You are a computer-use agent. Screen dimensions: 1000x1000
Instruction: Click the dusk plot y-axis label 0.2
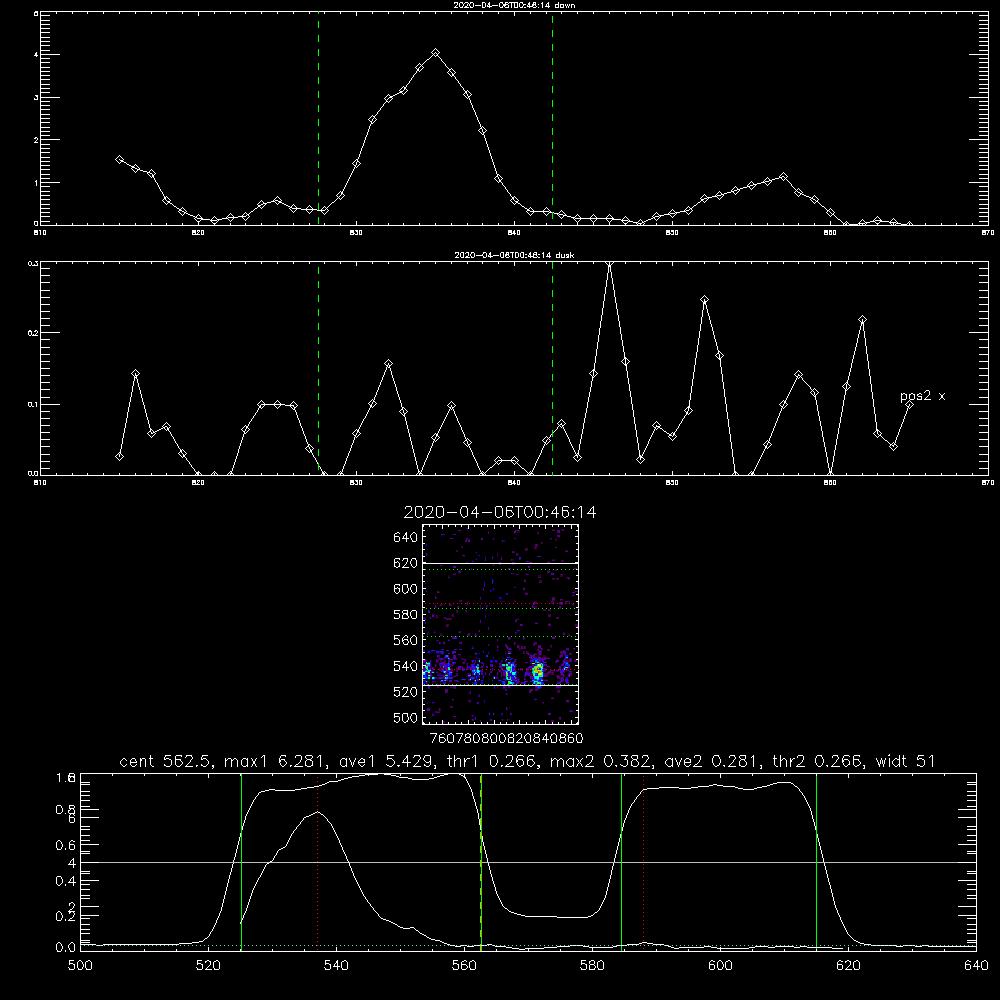[x=33, y=333]
